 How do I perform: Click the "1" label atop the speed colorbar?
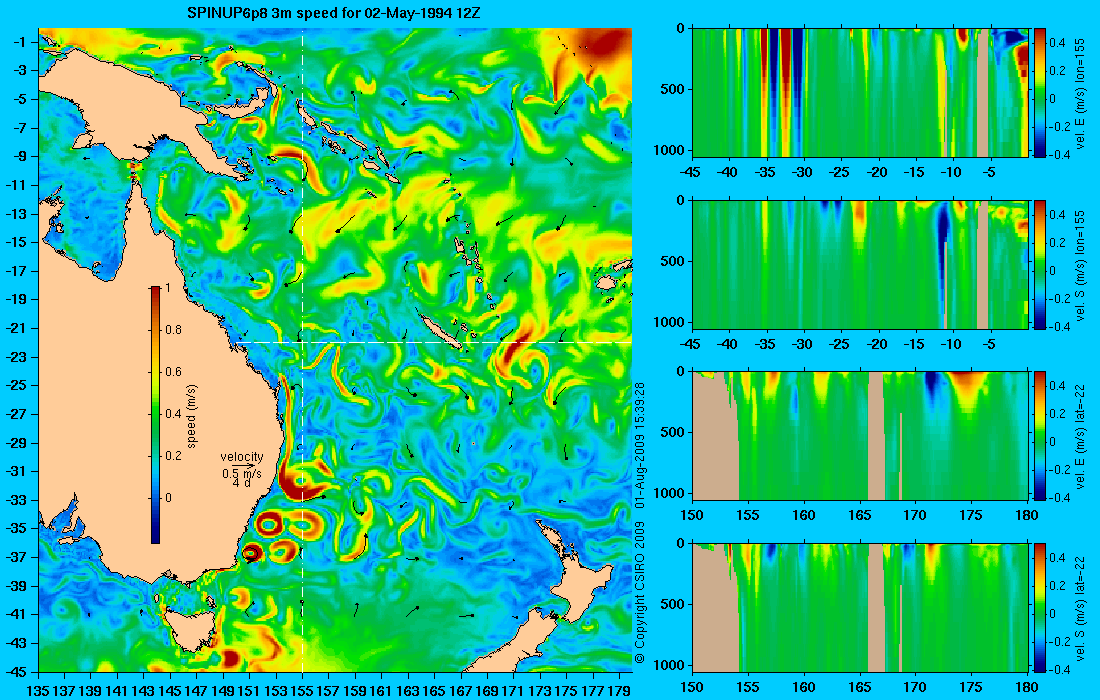(x=167, y=288)
